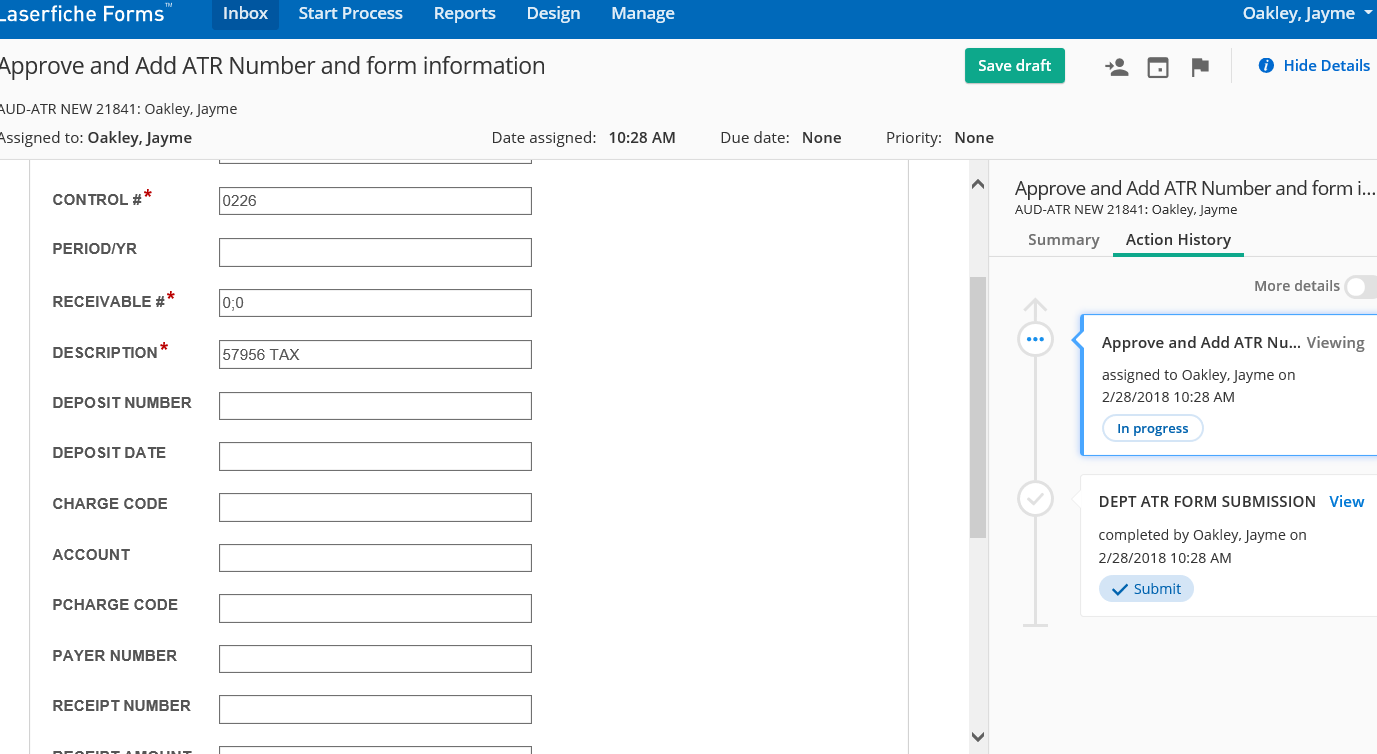
Task: Click the PAYER NUMBER input field
Action: point(375,659)
